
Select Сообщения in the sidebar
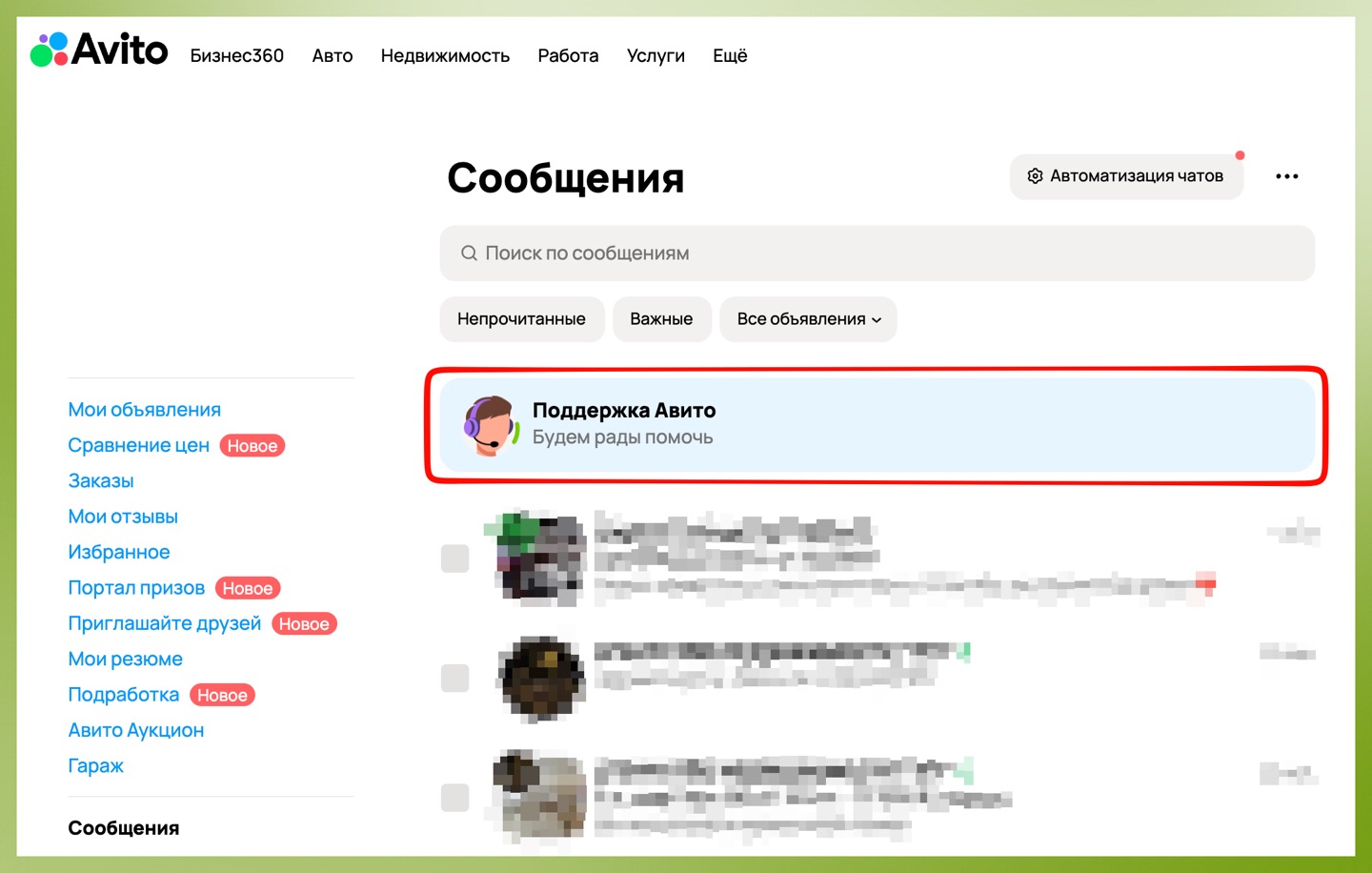pyautogui.click(x=123, y=828)
